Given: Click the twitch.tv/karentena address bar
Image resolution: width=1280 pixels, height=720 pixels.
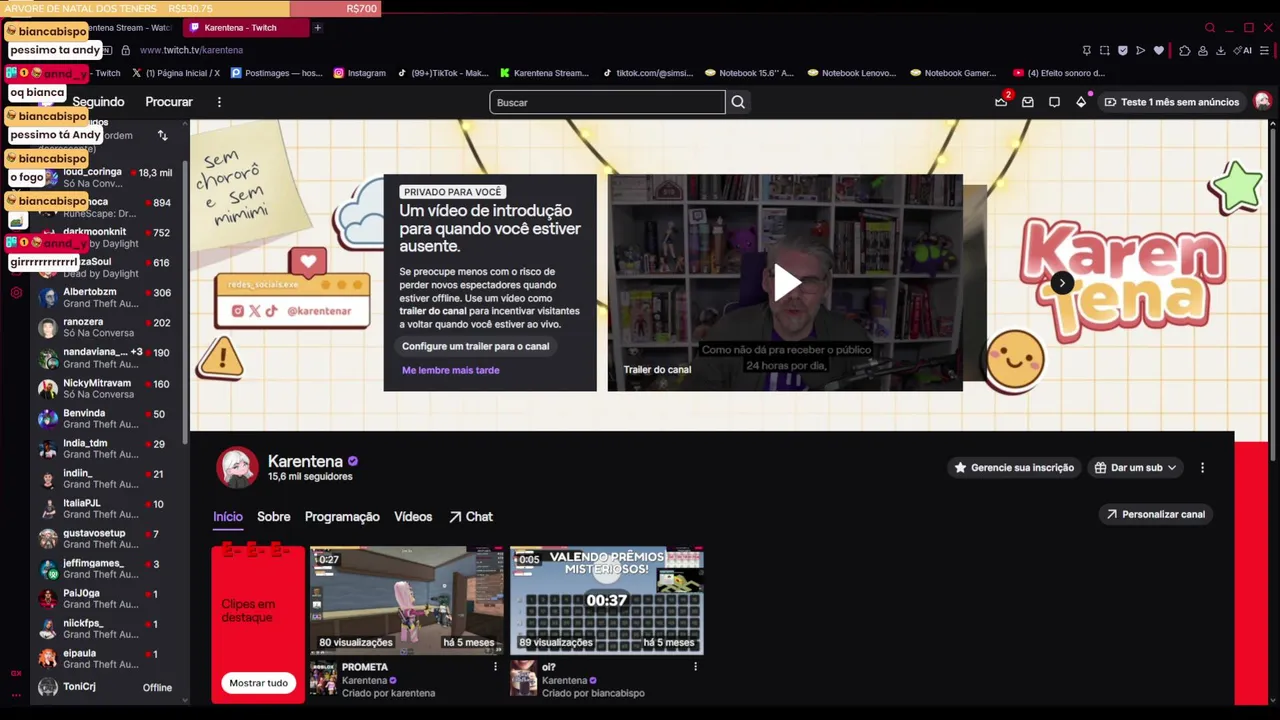Looking at the screenshot, I should [x=191, y=50].
